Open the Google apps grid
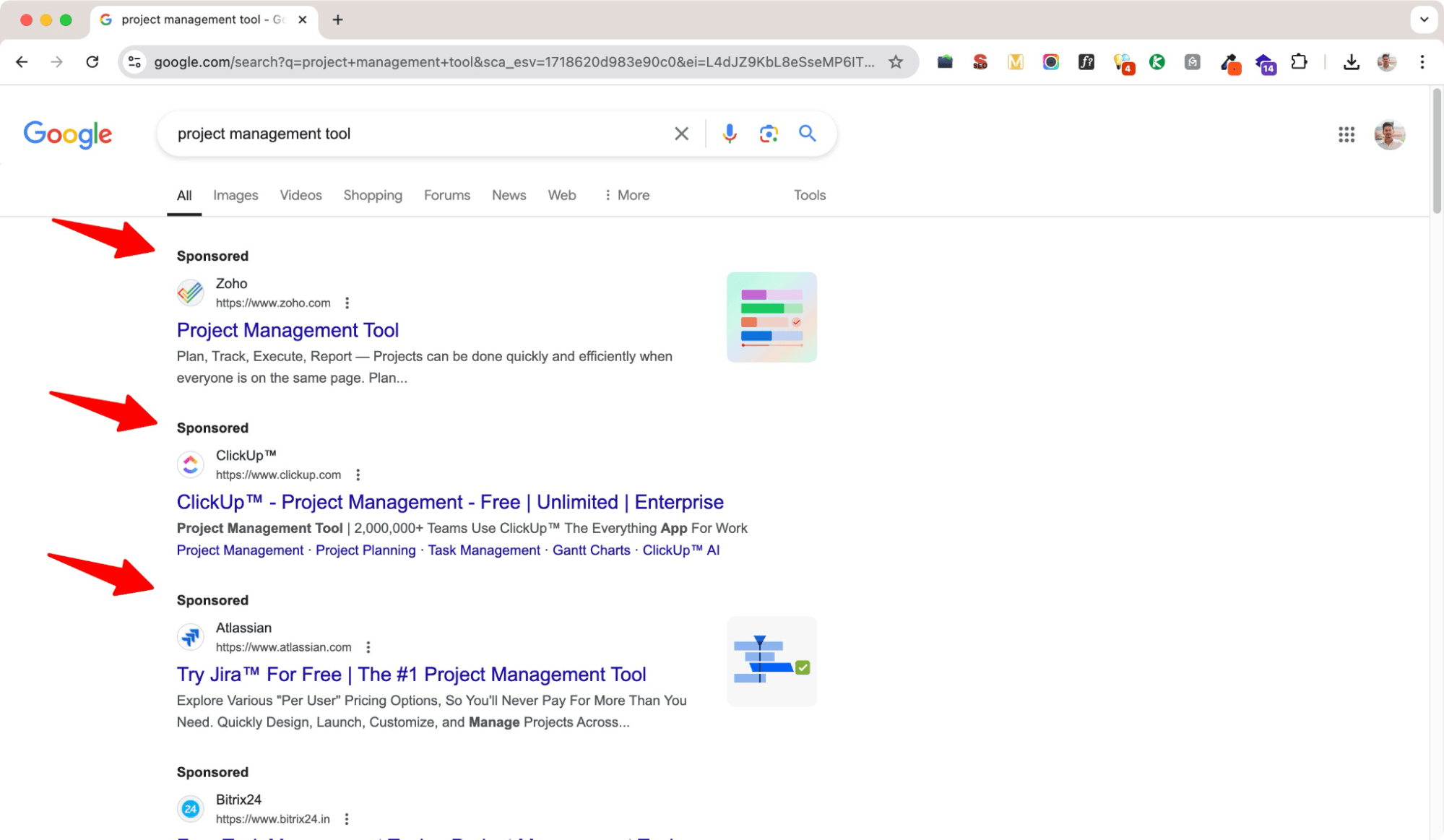Viewport: 1444px width, 840px height. [x=1346, y=134]
